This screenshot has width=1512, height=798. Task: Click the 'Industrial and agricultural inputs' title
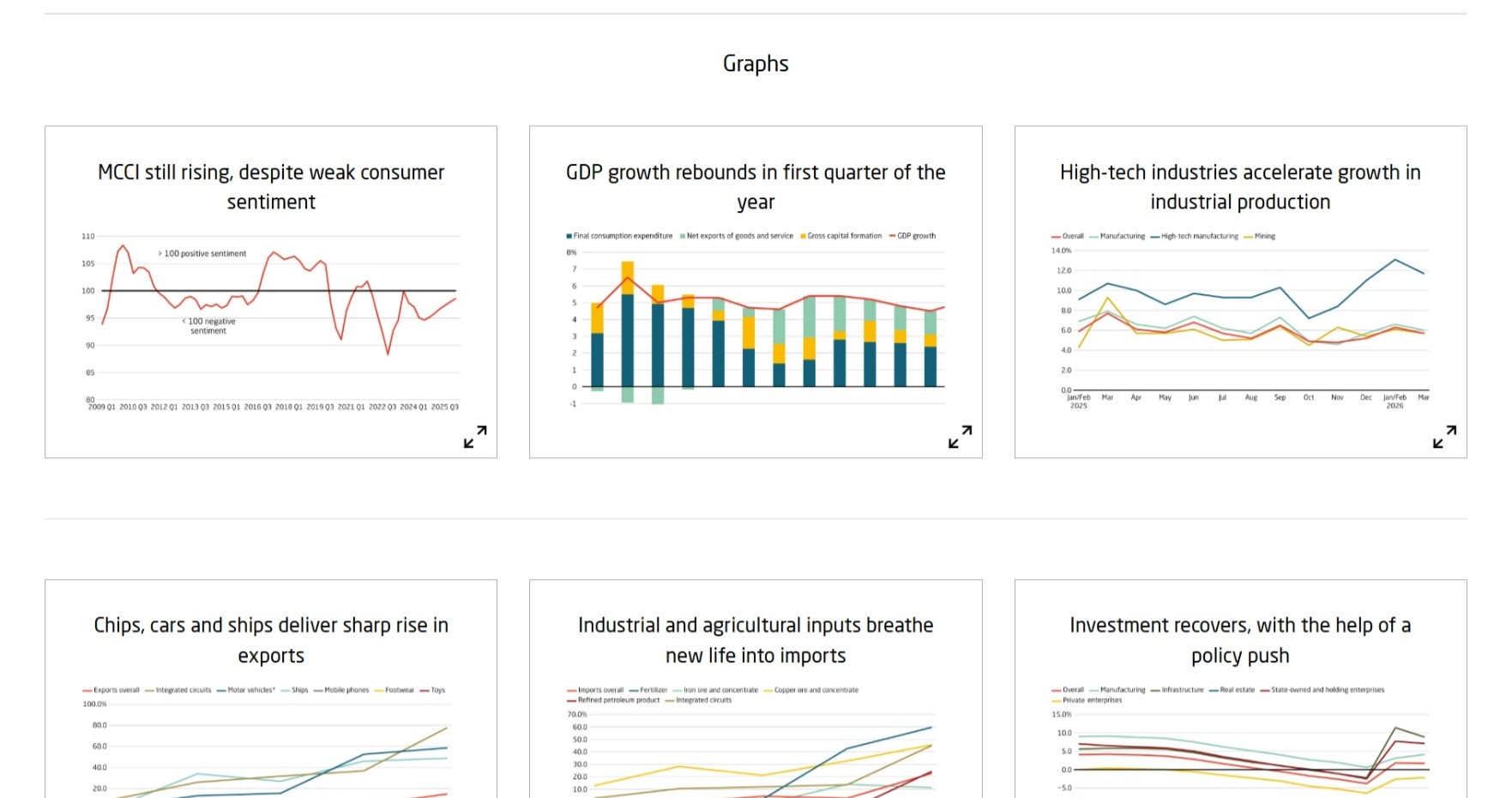(x=756, y=640)
